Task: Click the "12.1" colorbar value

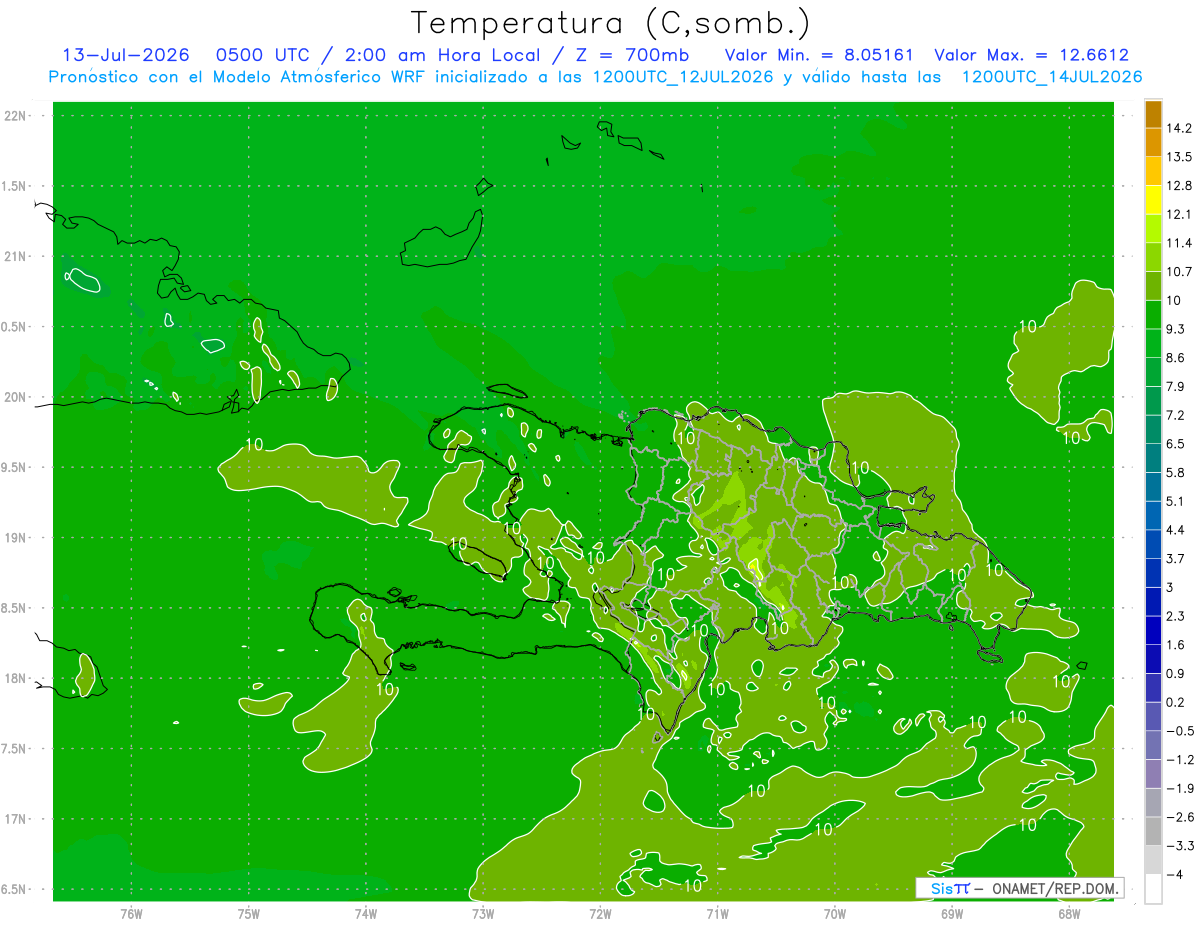Action: (1178, 214)
